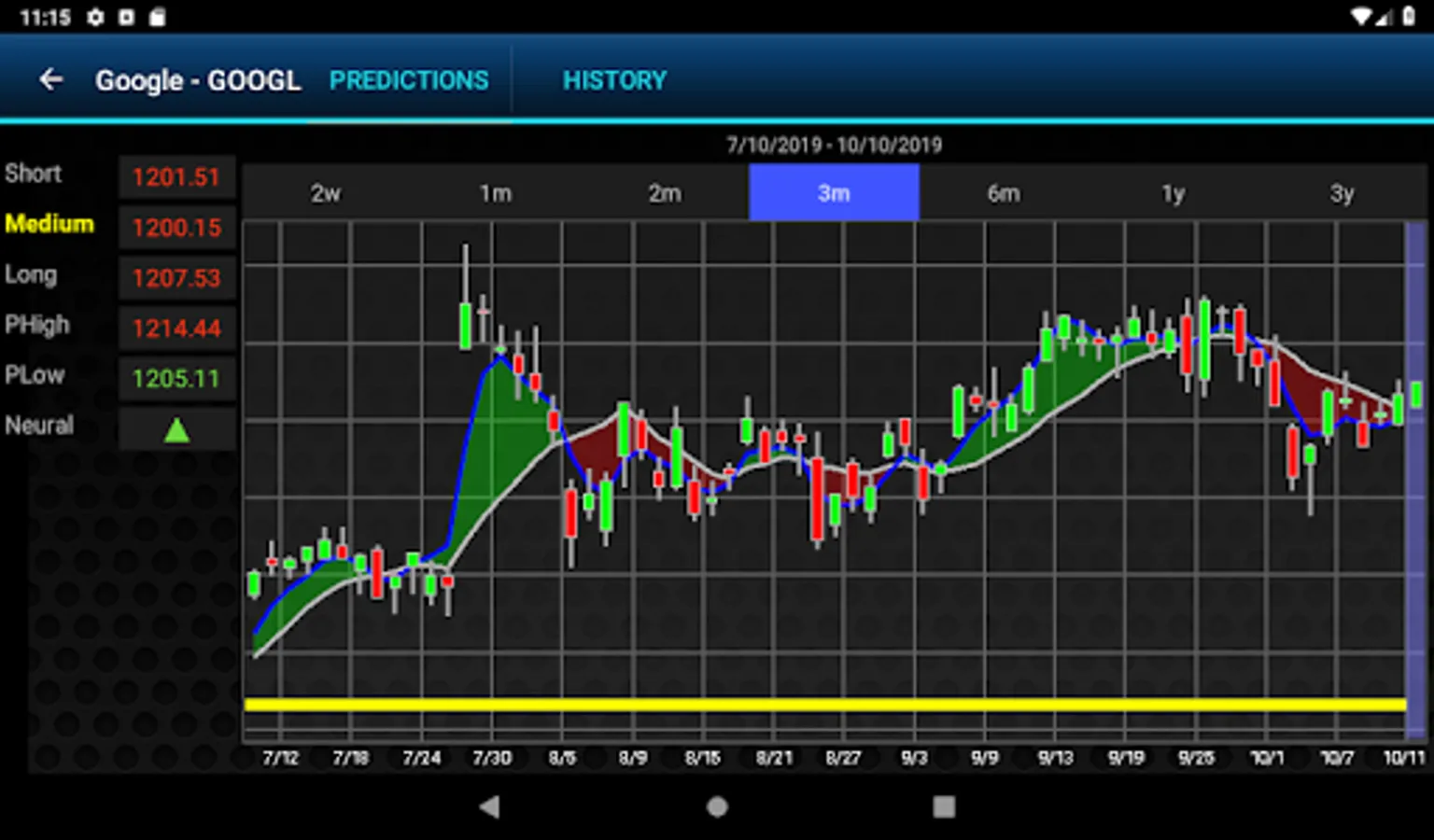
Task: Click the PLow label
Action: (x=35, y=375)
